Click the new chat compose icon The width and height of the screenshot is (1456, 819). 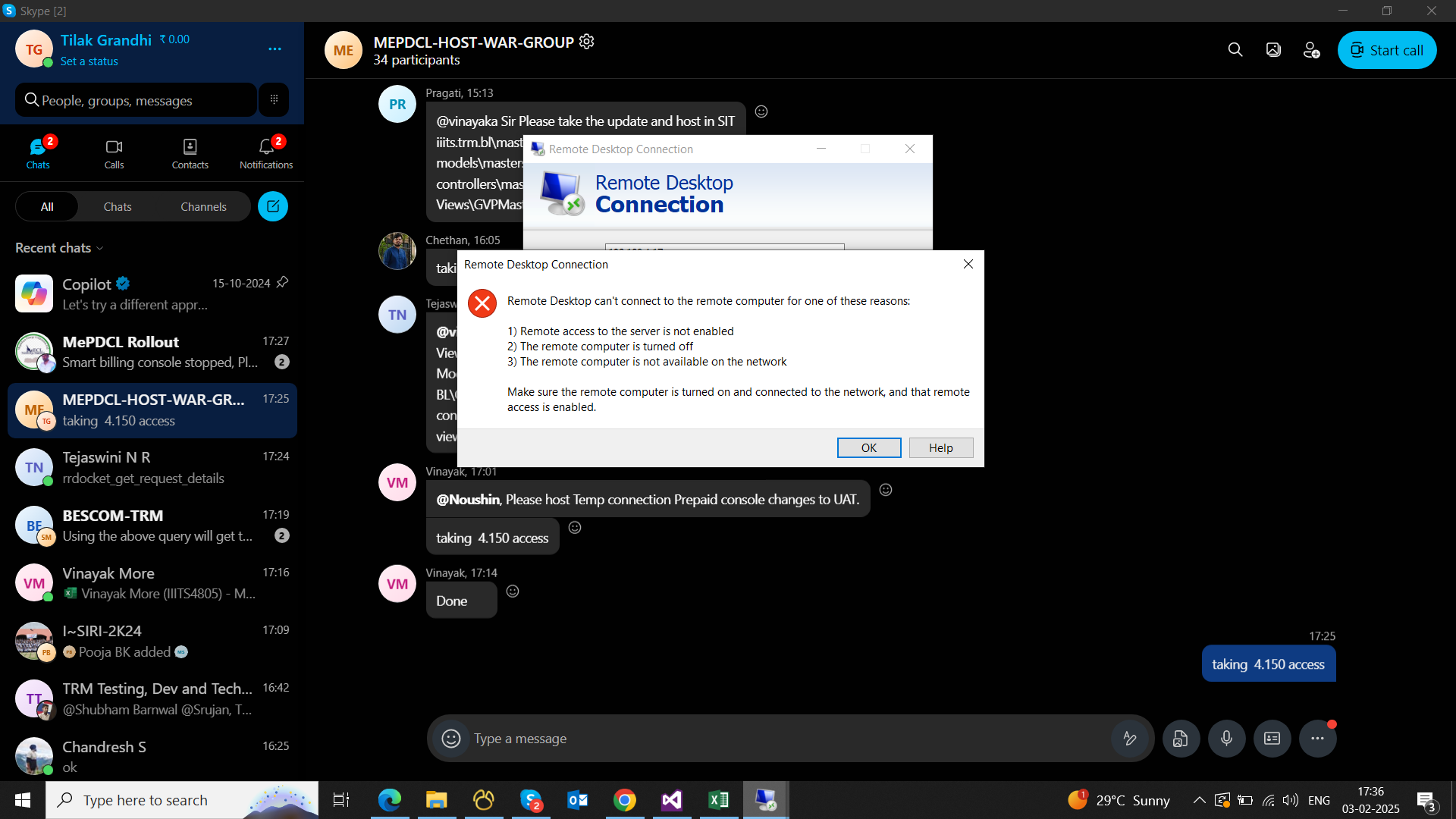pyautogui.click(x=273, y=206)
